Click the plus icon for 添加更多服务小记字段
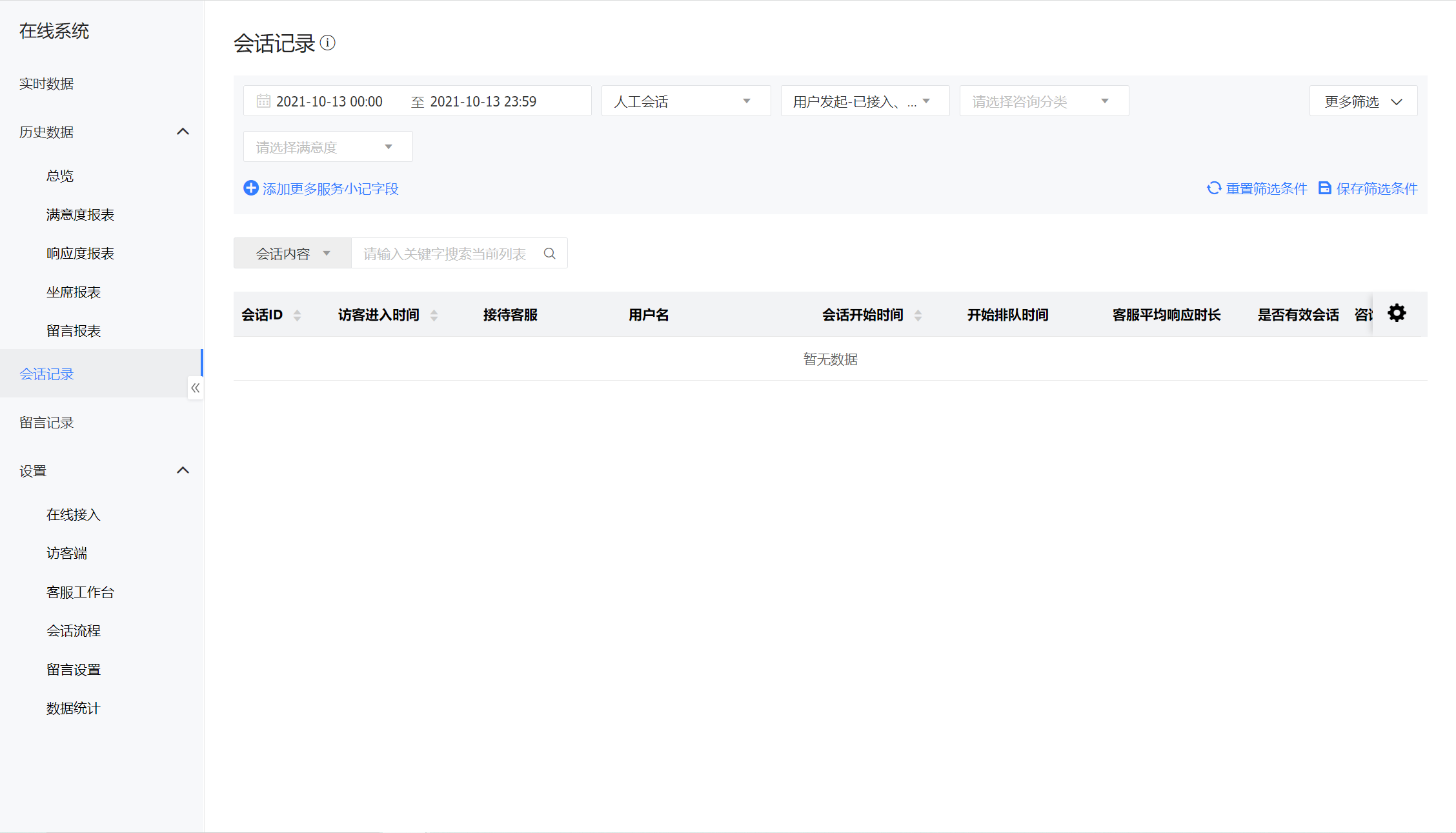This screenshot has width=1456, height=833. [x=251, y=188]
